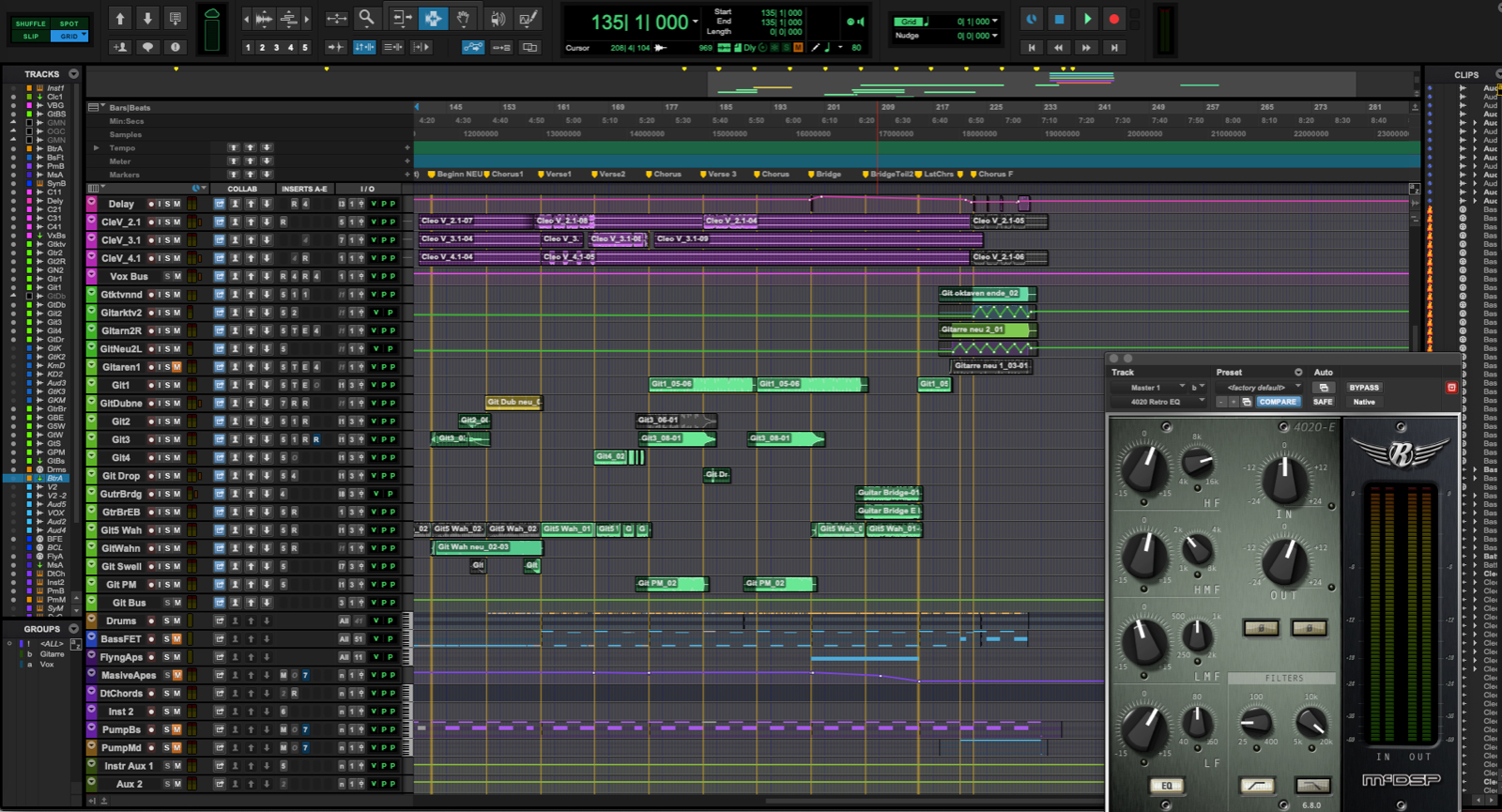This screenshot has height=812, width=1502.
Task: Activate the Trim tool
Action: click(x=401, y=19)
